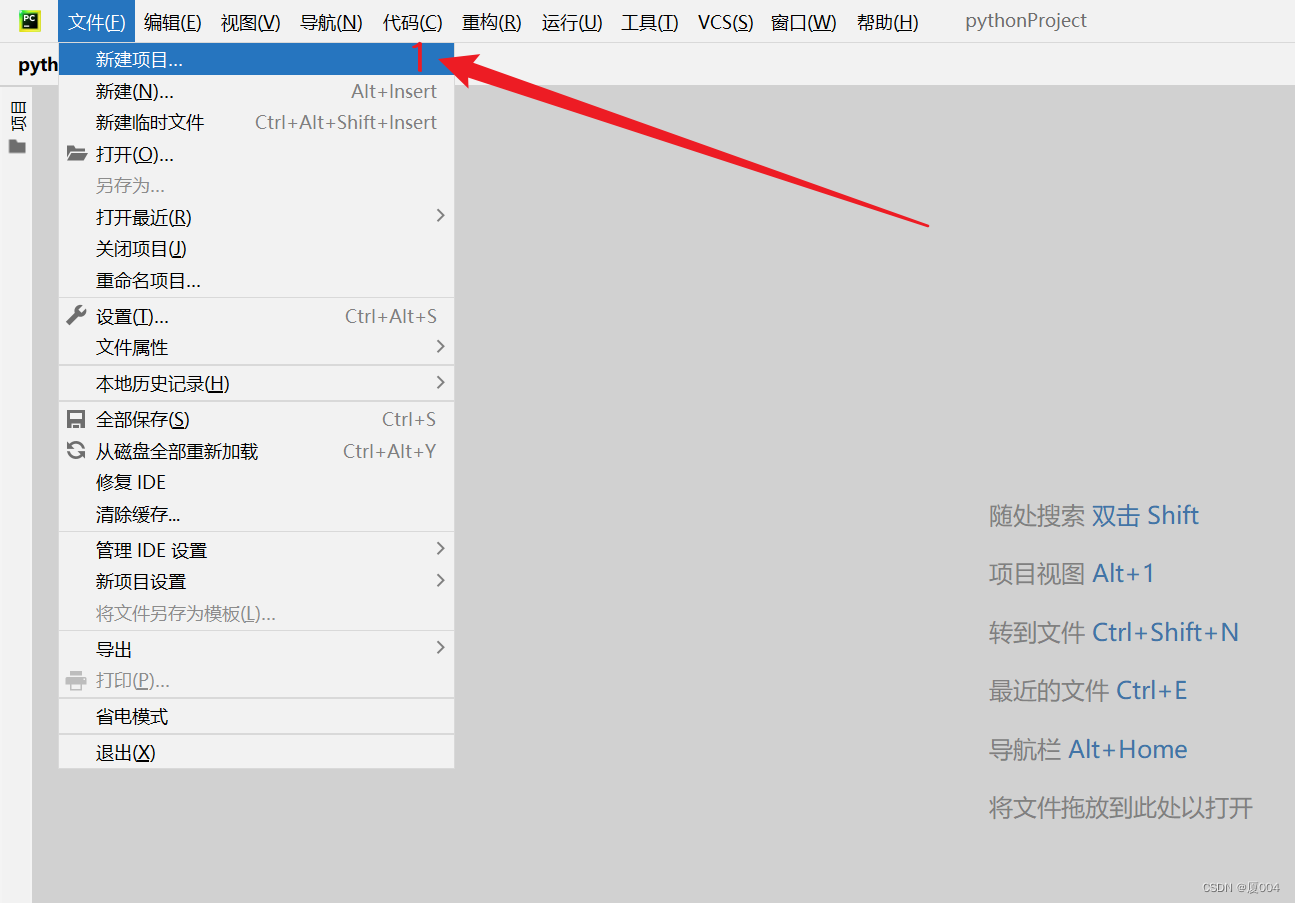Screen dimensions: 1295x903
Task: Select 全部保存(S) menu entry
Action: click(256, 419)
